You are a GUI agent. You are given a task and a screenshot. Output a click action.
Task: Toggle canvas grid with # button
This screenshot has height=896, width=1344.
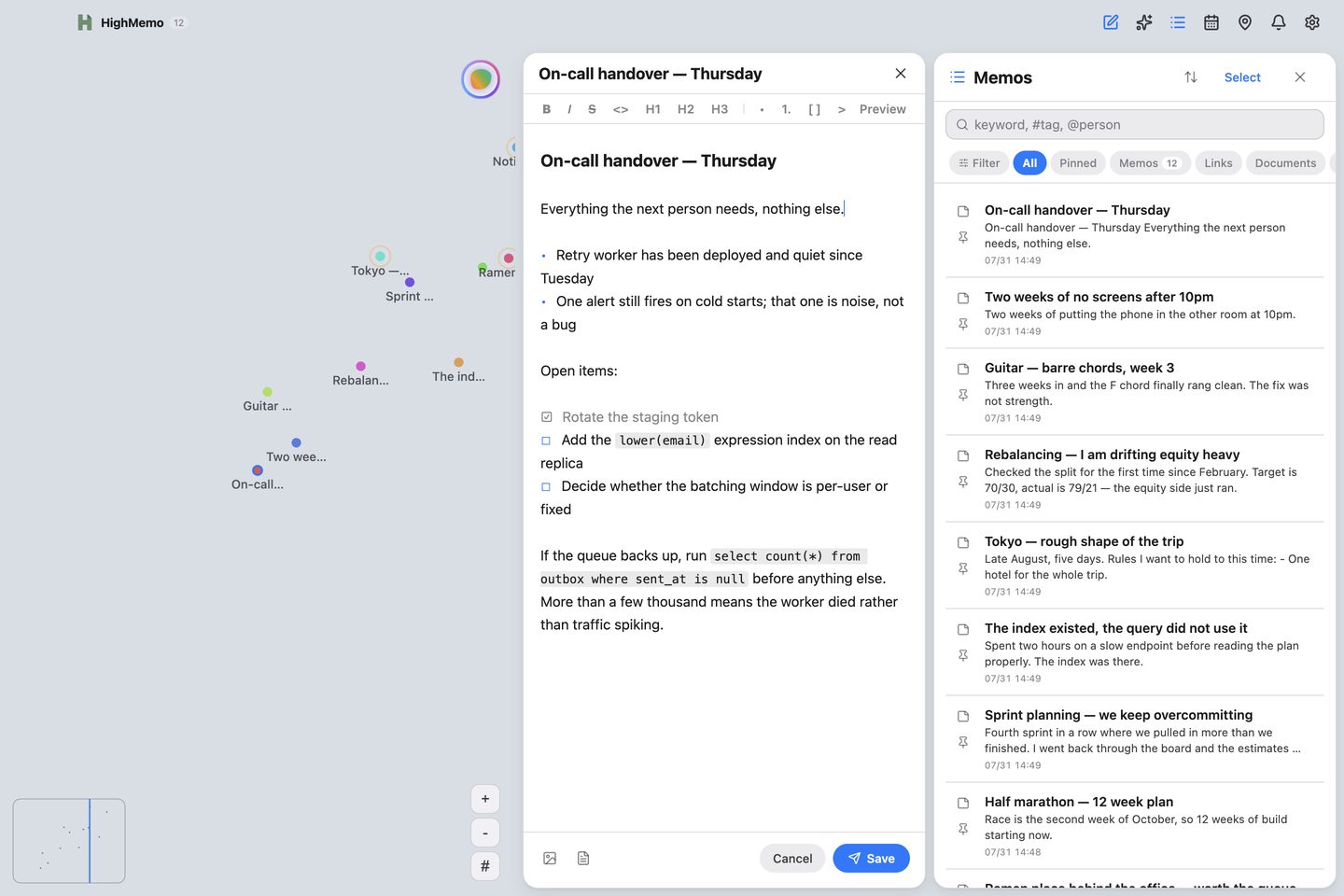point(485,866)
